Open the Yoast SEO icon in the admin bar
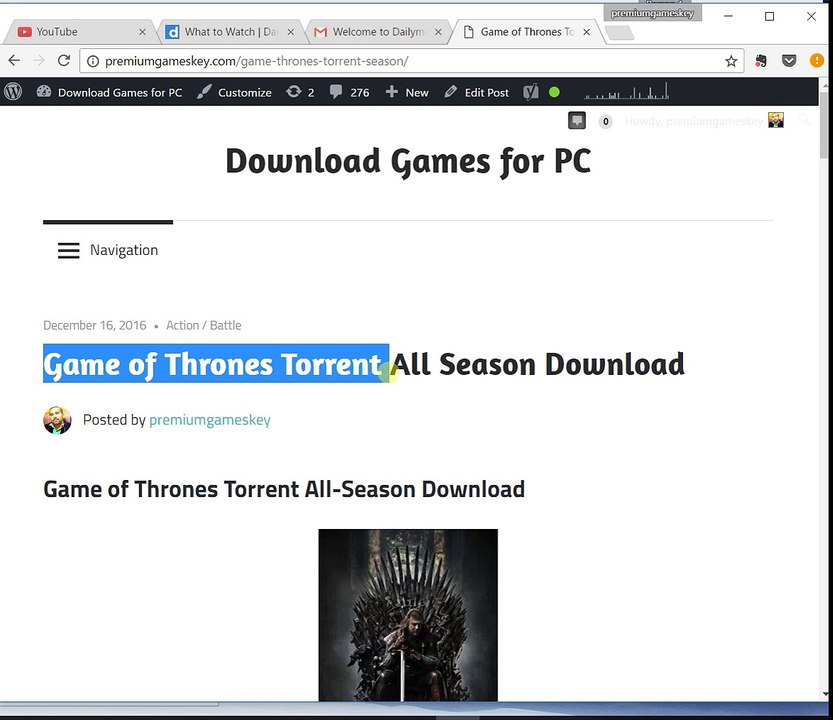Image resolution: width=833 pixels, height=720 pixels. click(531, 92)
